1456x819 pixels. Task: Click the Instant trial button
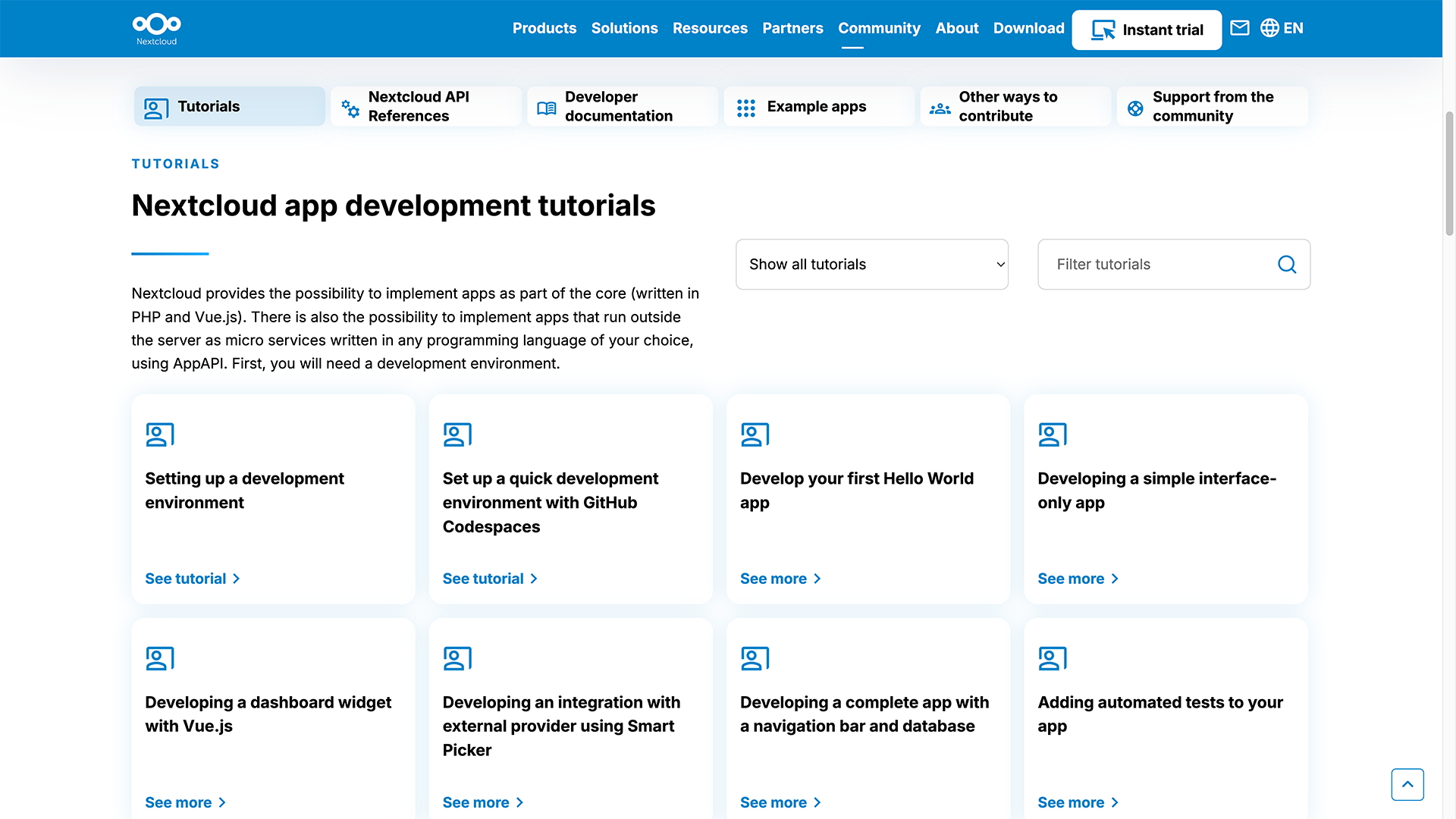pos(1146,30)
